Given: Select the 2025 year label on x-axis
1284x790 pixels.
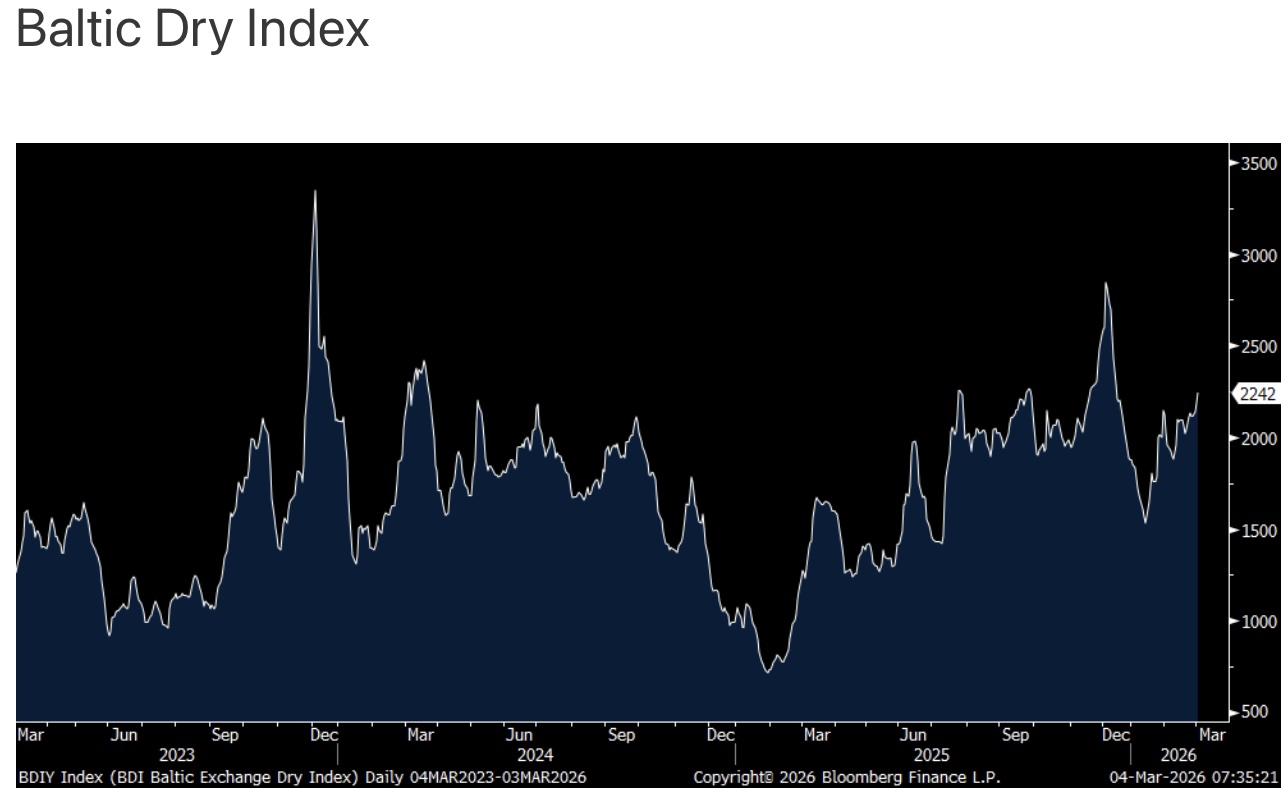Looking at the screenshot, I should [x=931, y=755].
